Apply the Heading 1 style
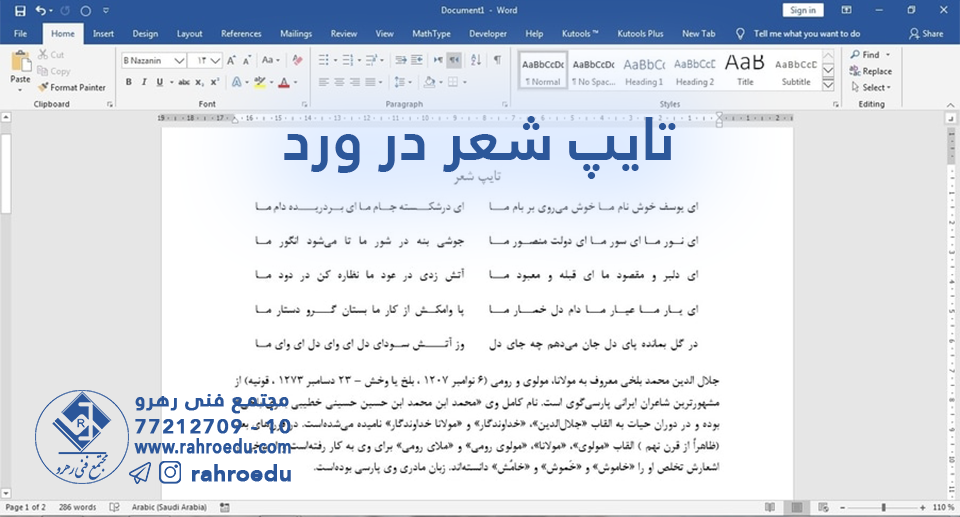The image size is (960, 517). pos(644,71)
